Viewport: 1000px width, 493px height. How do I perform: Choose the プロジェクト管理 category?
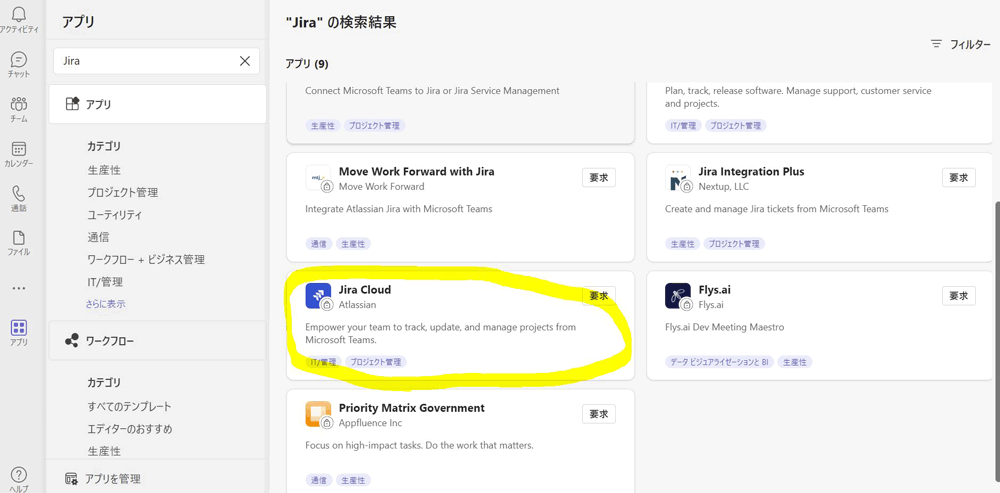pyautogui.click(x=123, y=193)
